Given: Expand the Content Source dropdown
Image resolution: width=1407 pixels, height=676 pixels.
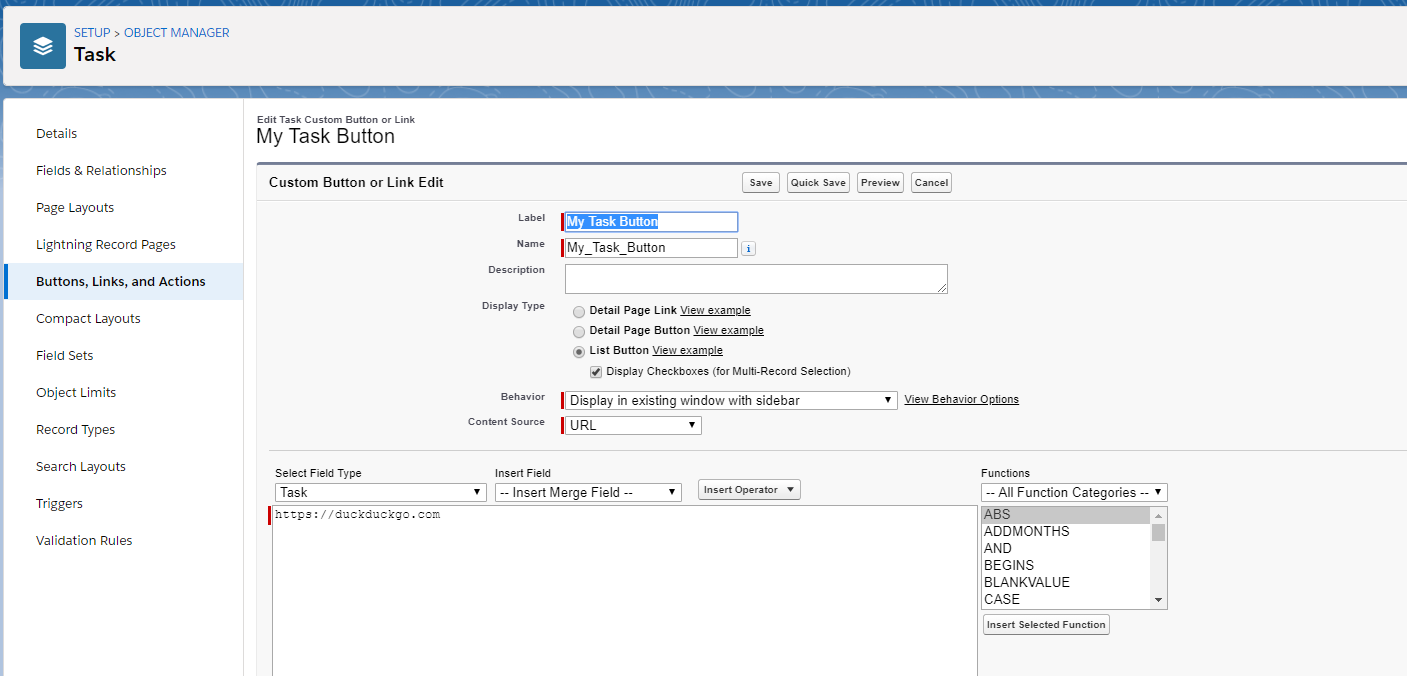Looking at the screenshot, I should (633, 425).
